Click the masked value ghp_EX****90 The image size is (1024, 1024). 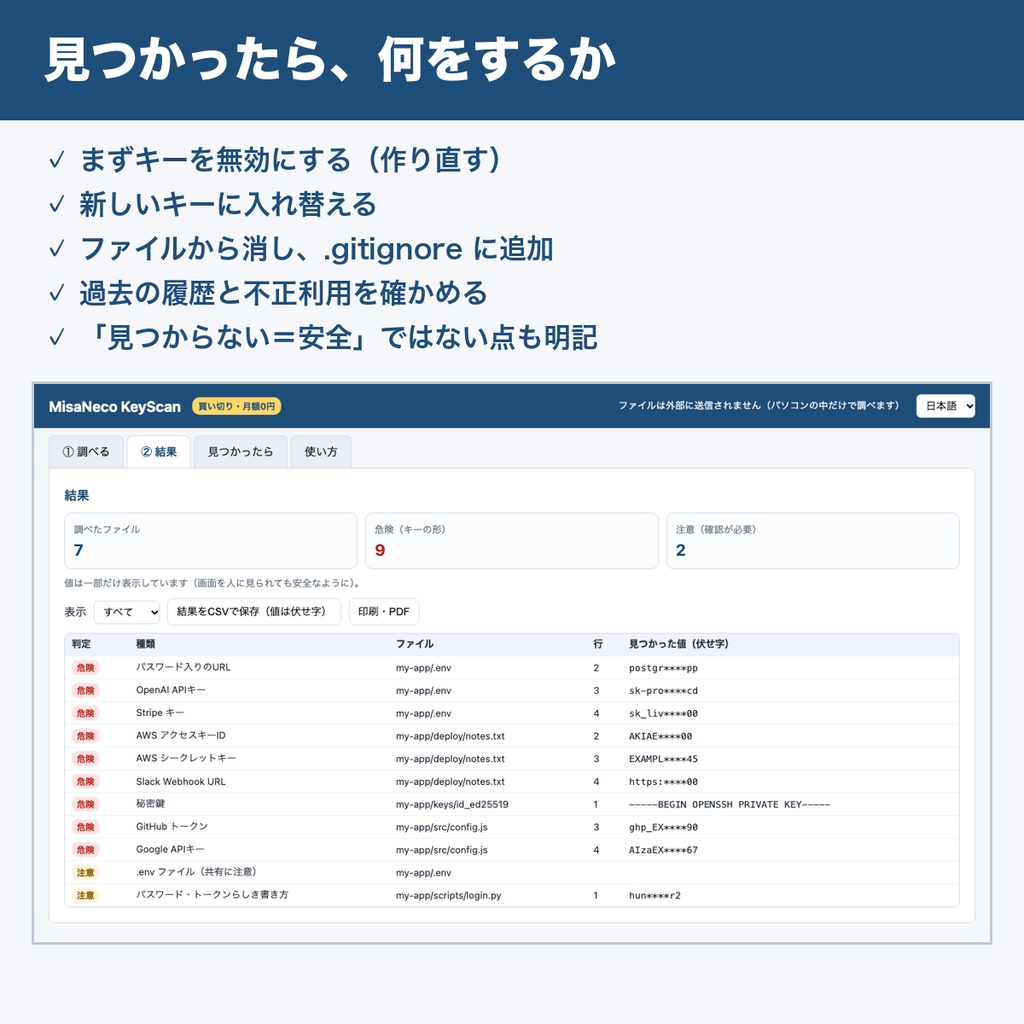click(x=664, y=827)
